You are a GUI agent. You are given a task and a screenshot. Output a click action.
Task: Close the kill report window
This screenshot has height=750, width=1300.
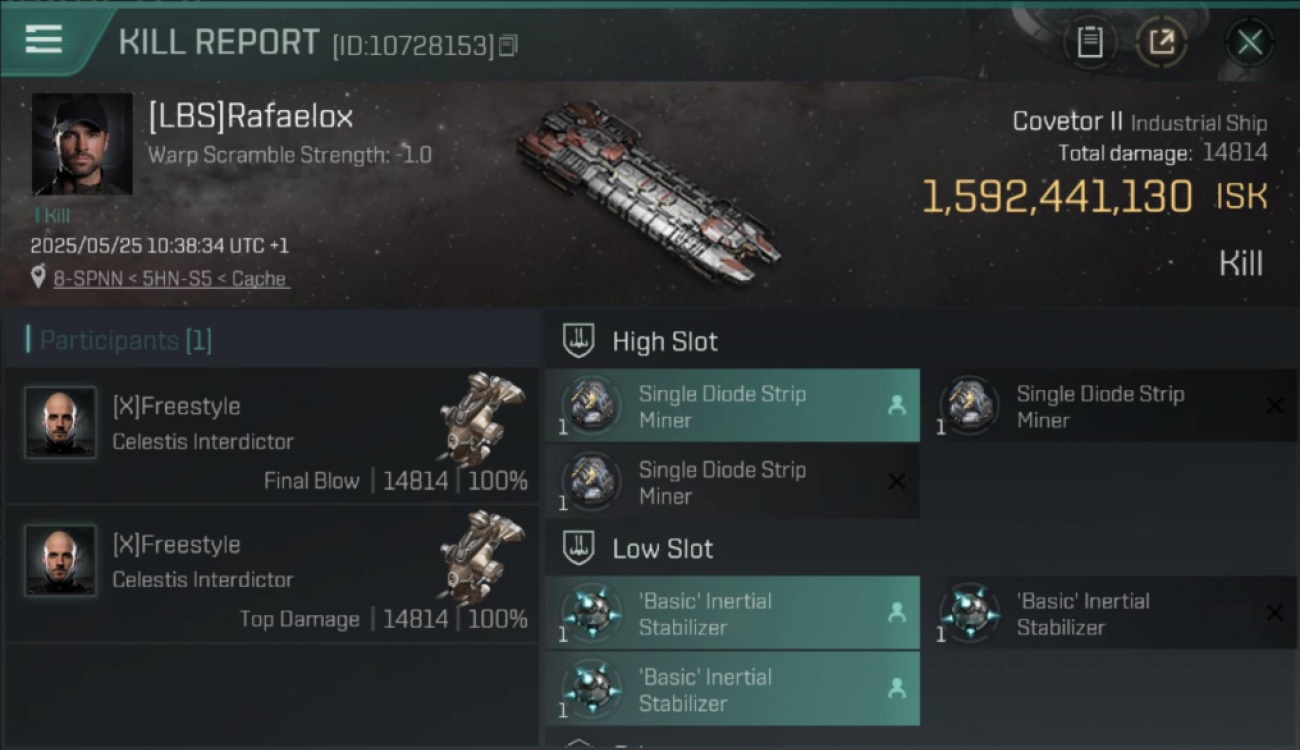[1249, 42]
